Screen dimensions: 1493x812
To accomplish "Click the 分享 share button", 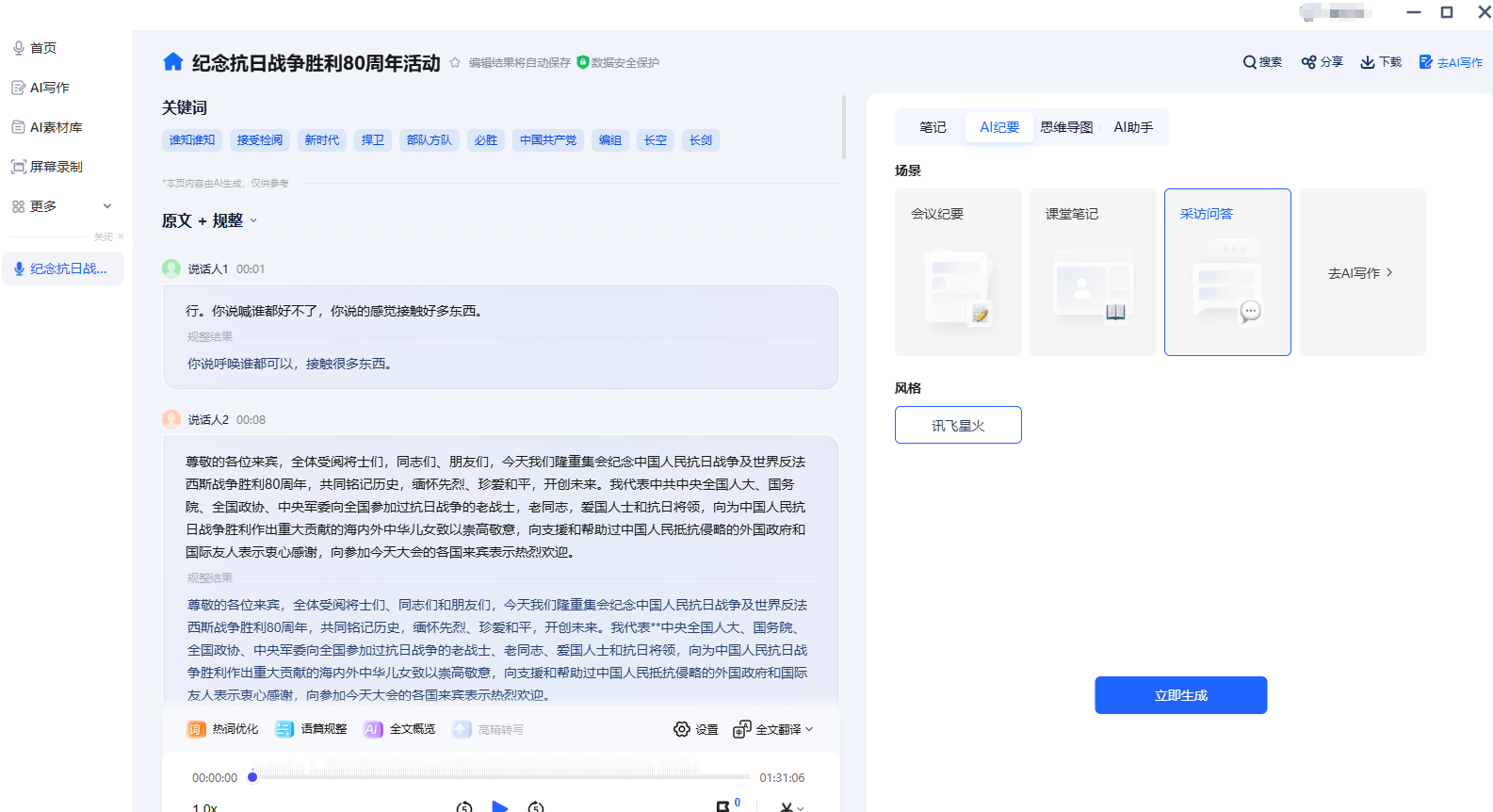I will pyautogui.click(x=1322, y=62).
